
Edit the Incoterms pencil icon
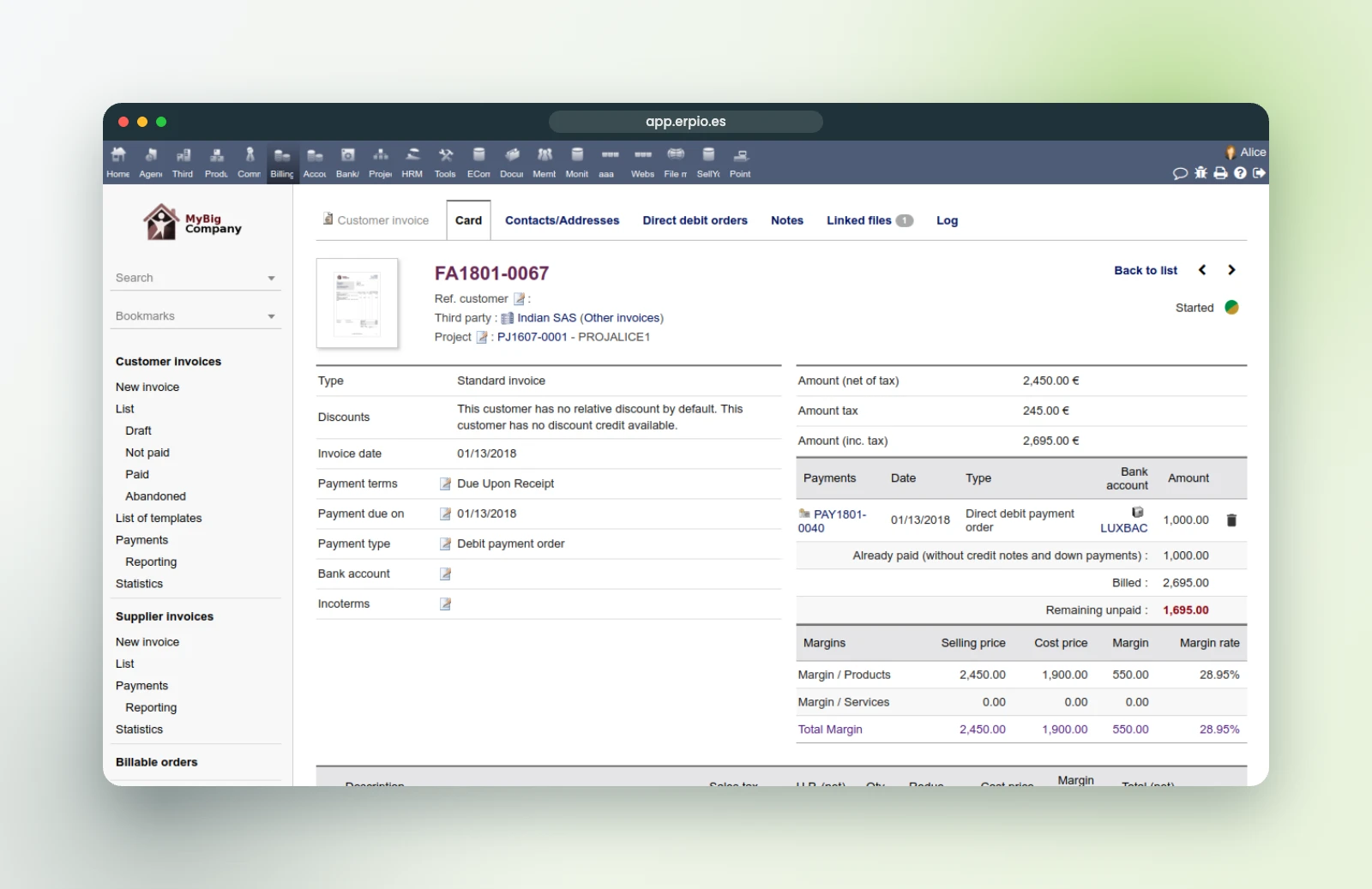(445, 604)
